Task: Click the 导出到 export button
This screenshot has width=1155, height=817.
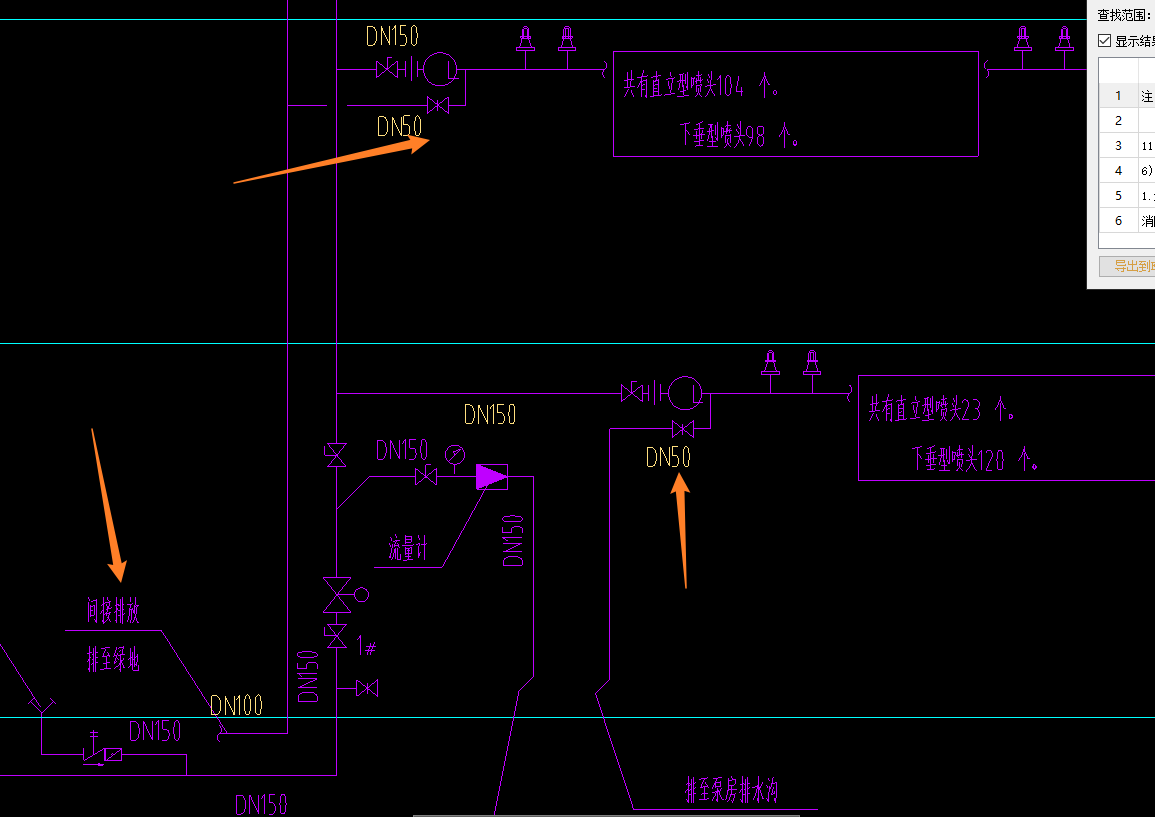Action: coord(1127,266)
